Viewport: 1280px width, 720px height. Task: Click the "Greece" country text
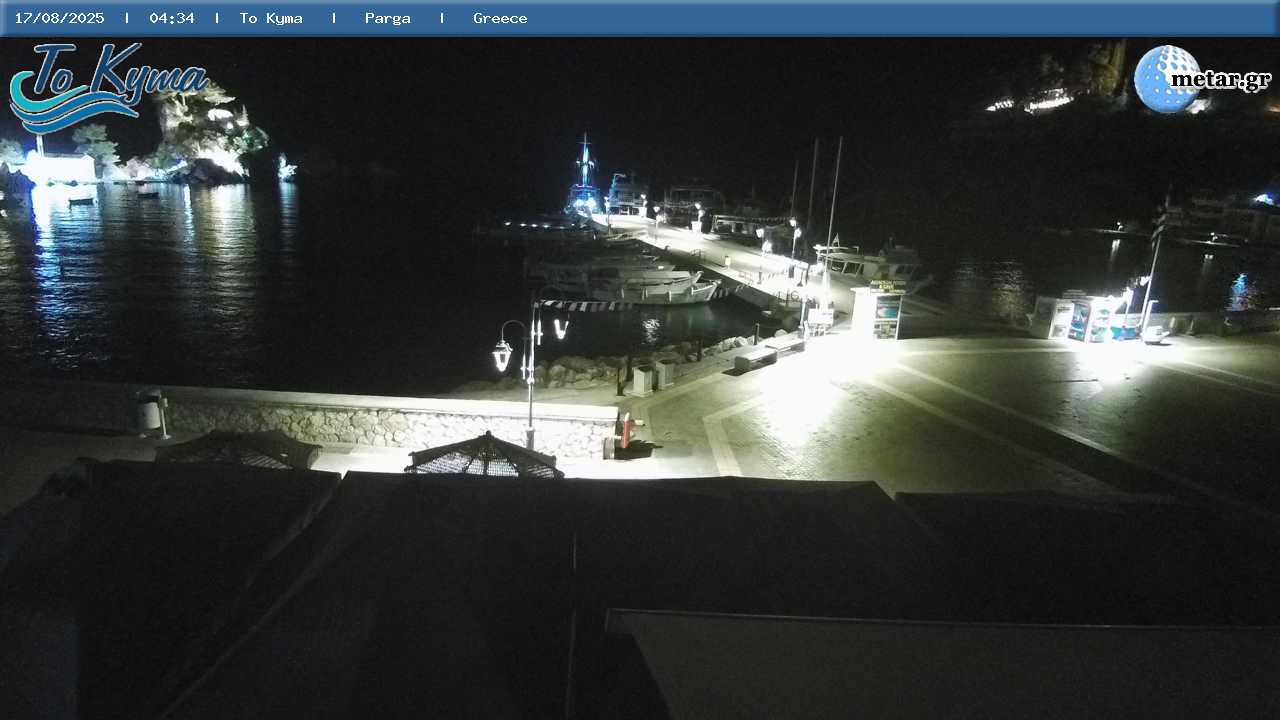[x=500, y=18]
